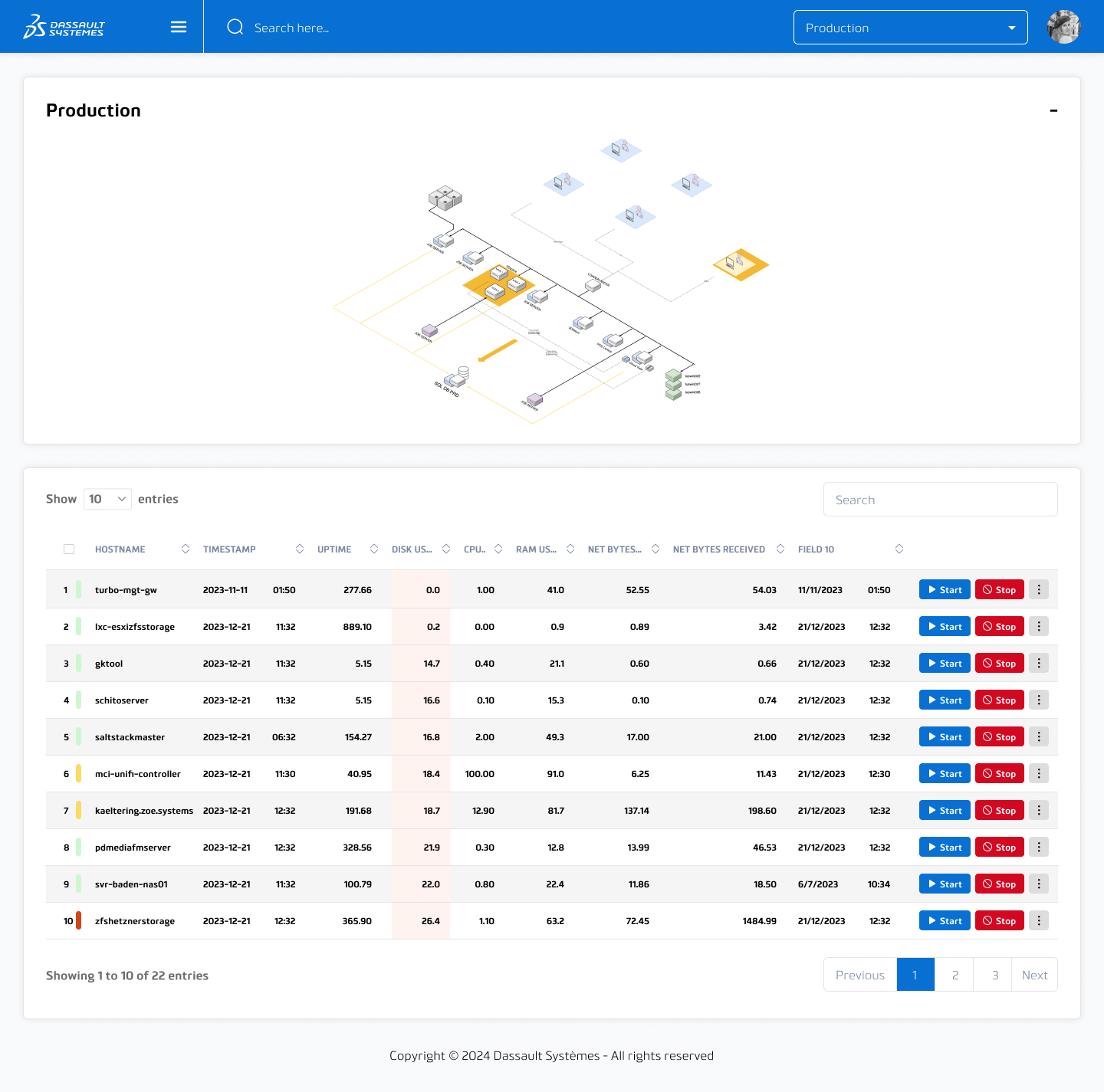Click the red disk usage value for zfshetznerstorage

pos(432,920)
